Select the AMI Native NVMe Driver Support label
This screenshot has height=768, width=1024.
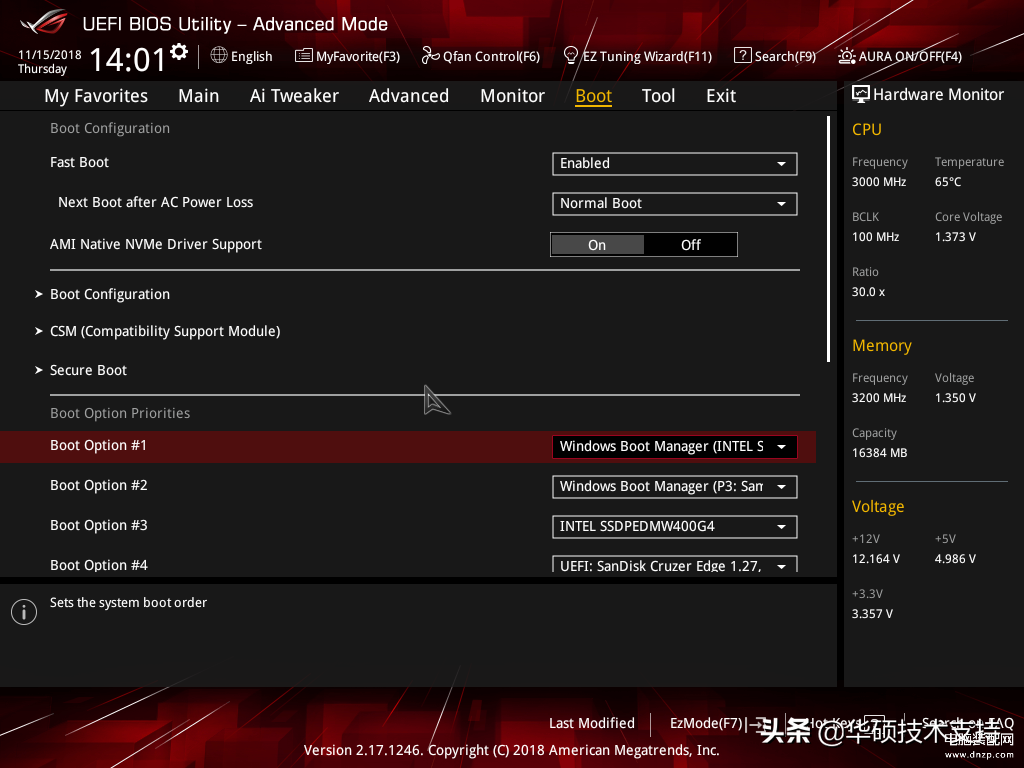tap(155, 244)
